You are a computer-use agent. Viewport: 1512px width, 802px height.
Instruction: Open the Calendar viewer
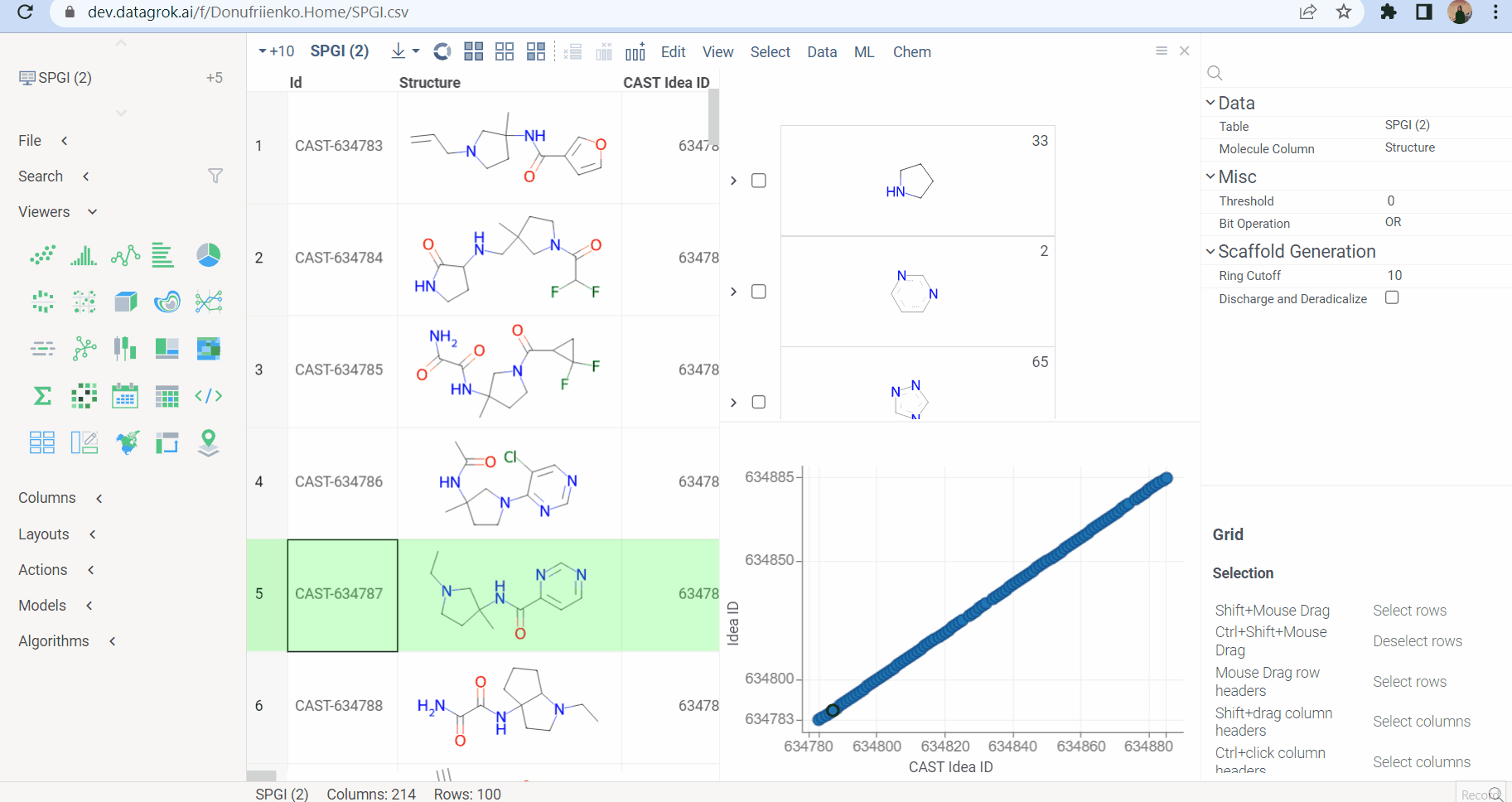pyautogui.click(x=125, y=396)
